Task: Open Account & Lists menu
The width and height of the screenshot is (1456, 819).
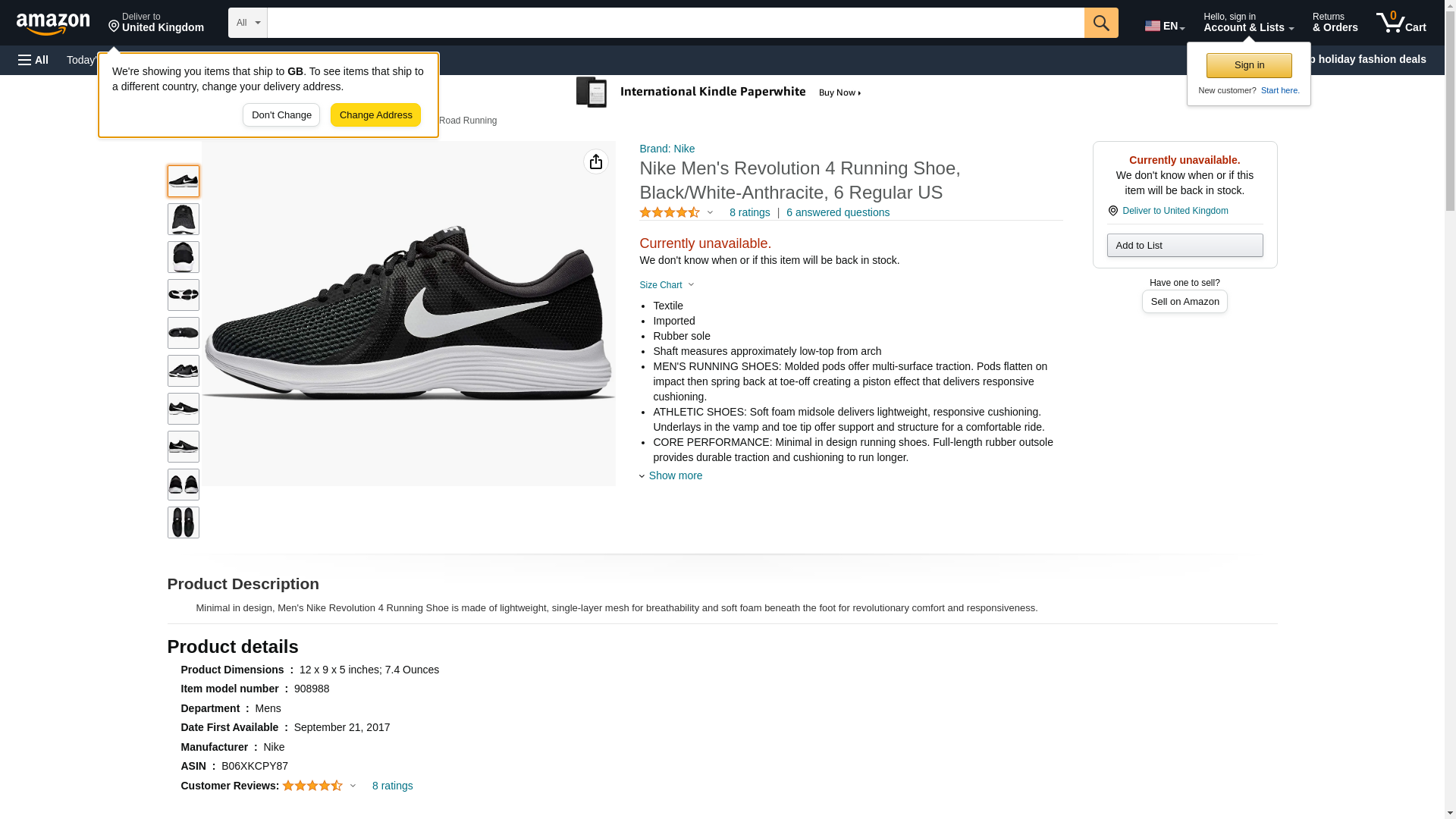Action: point(1248,23)
